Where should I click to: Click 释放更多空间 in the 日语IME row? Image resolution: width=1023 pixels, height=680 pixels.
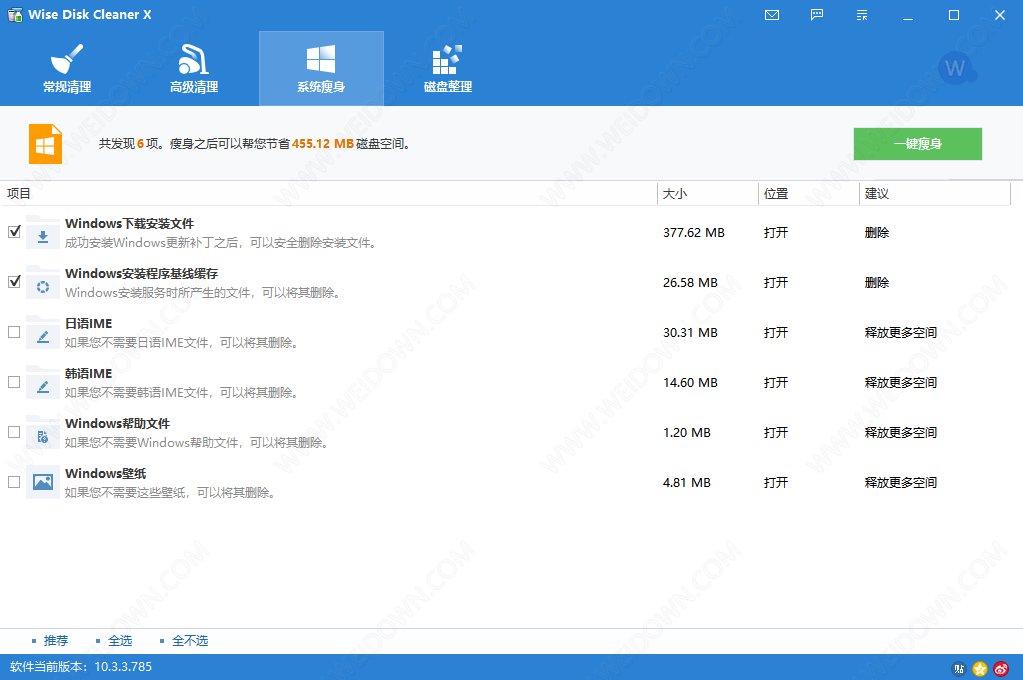pyautogui.click(x=901, y=333)
